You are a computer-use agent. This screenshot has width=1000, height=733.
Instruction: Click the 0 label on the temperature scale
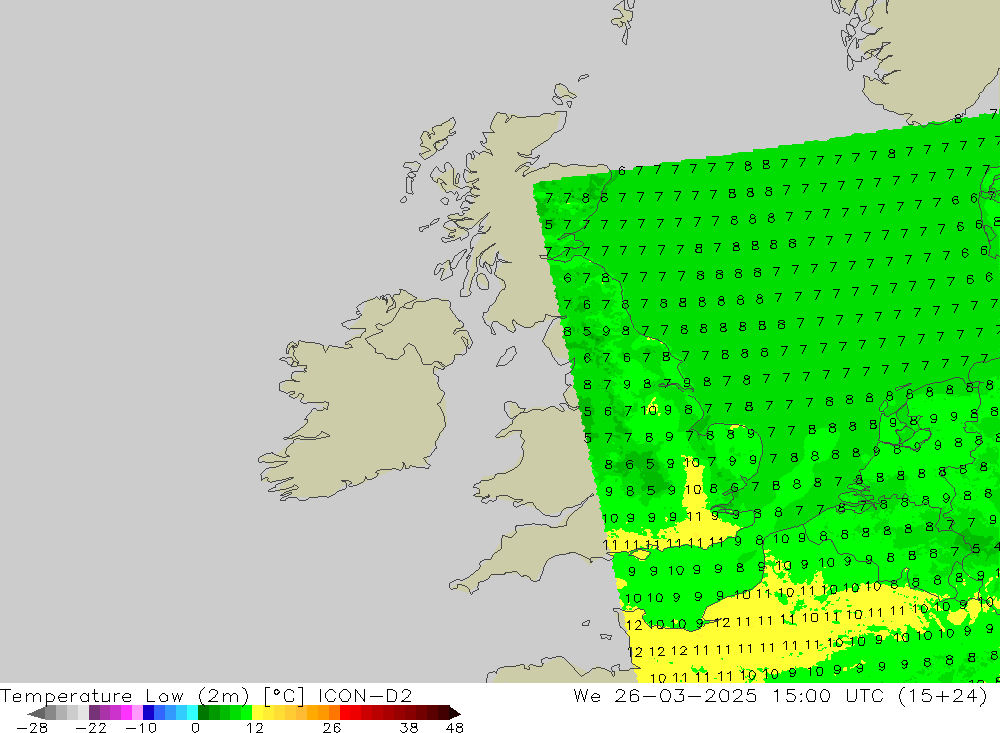coord(195,728)
